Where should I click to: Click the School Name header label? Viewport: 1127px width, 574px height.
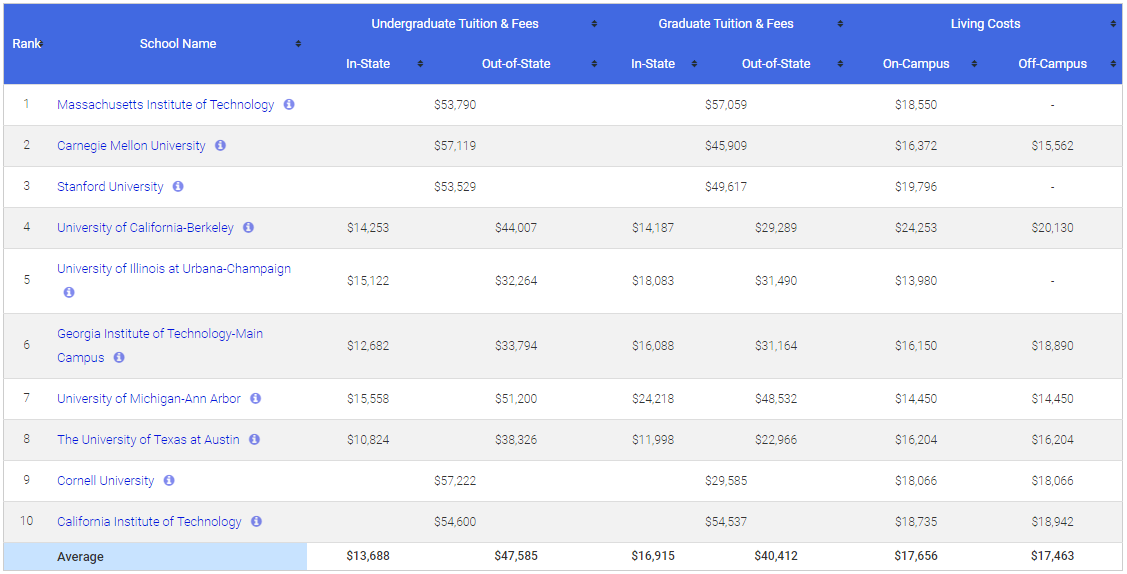[x=178, y=44]
